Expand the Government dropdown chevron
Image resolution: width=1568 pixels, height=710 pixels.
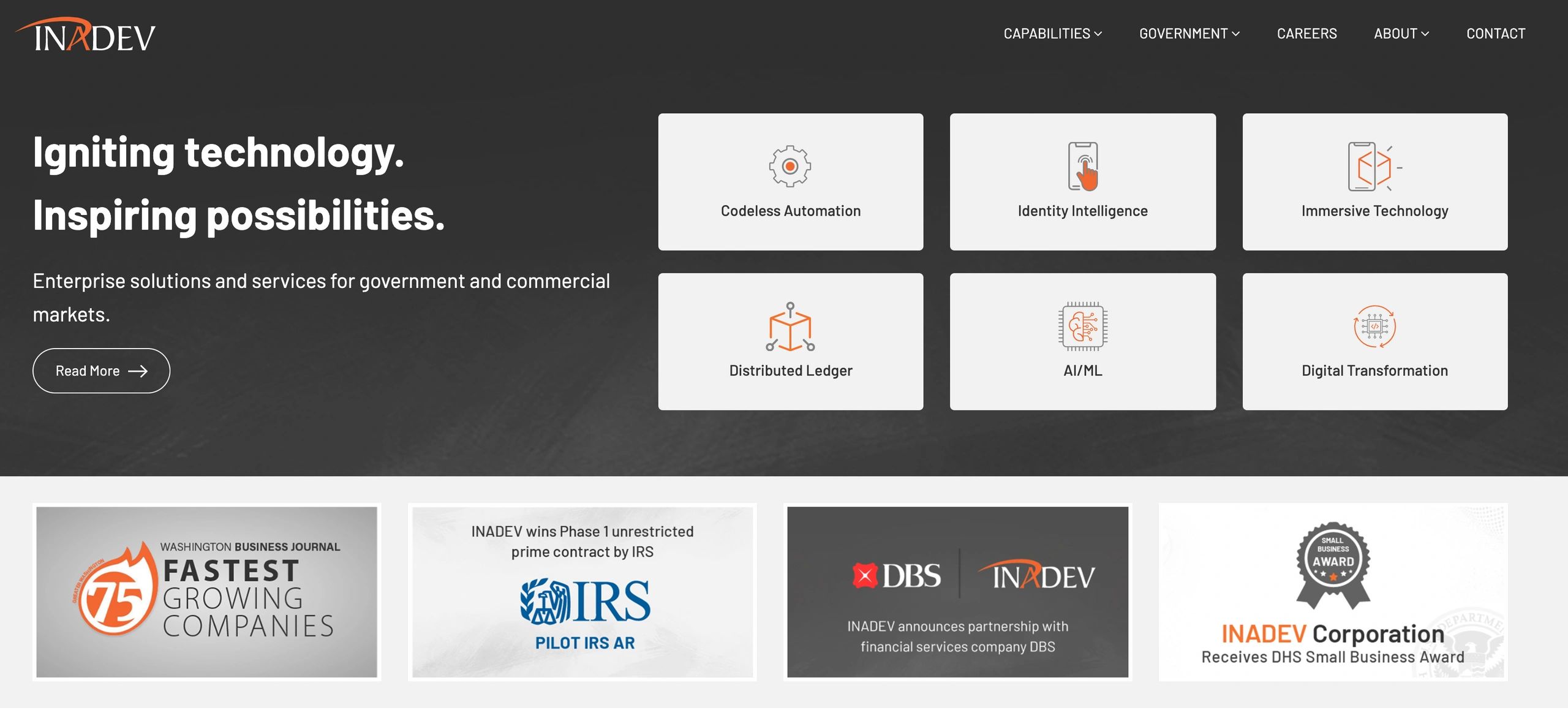1236,34
